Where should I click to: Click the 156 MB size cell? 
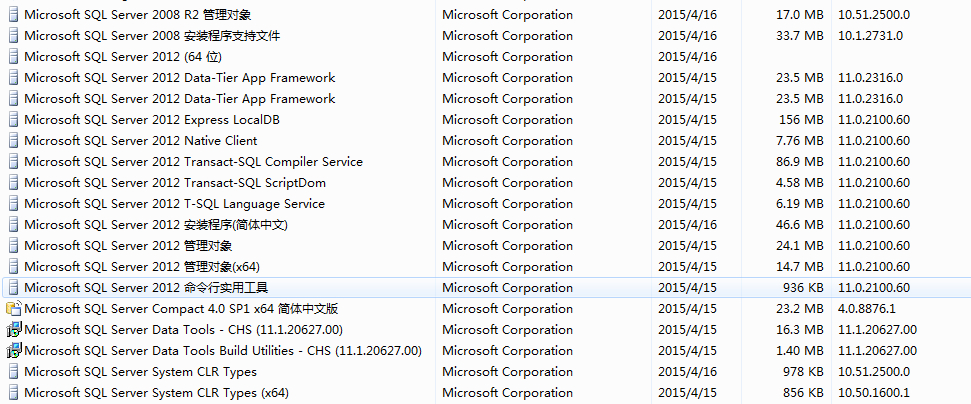point(802,119)
